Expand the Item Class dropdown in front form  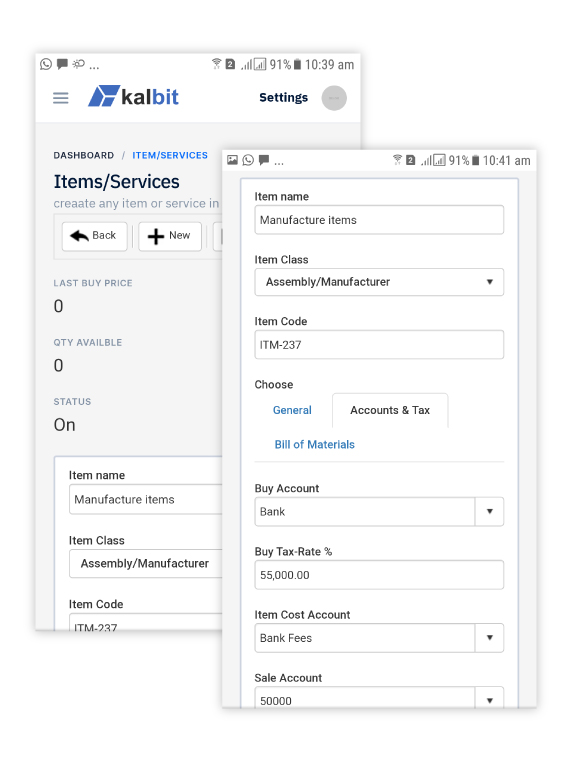(x=379, y=282)
